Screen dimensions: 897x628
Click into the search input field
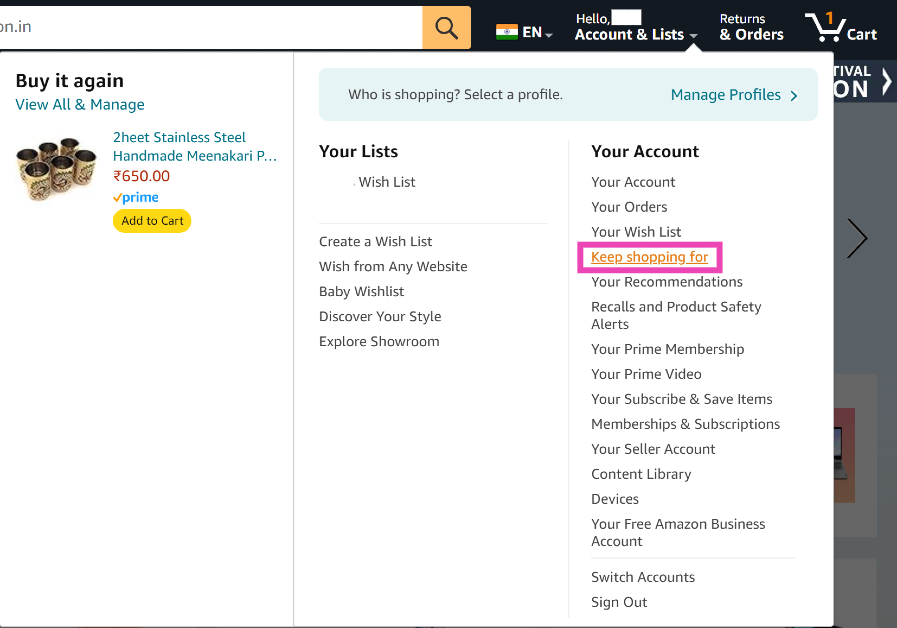(x=210, y=27)
